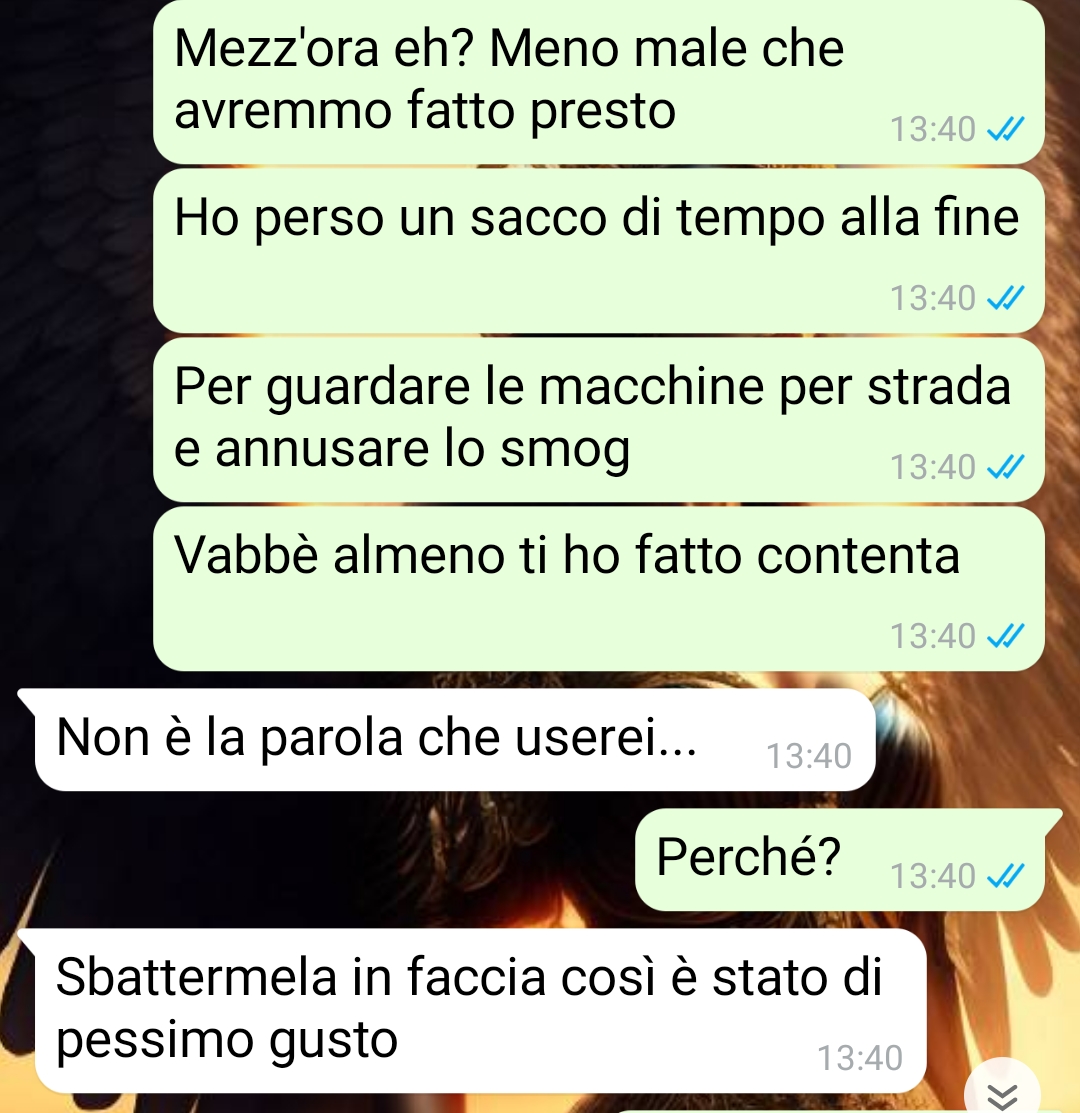The width and height of the screenshot is (1080, 1113).
Task: Select received message 'Non è la parola che userei...'
Action: (454, 740)
